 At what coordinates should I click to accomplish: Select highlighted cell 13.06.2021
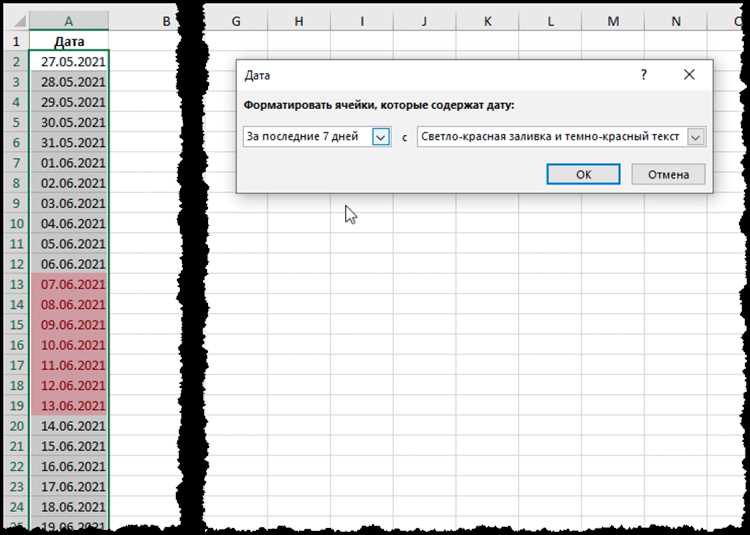69,405
